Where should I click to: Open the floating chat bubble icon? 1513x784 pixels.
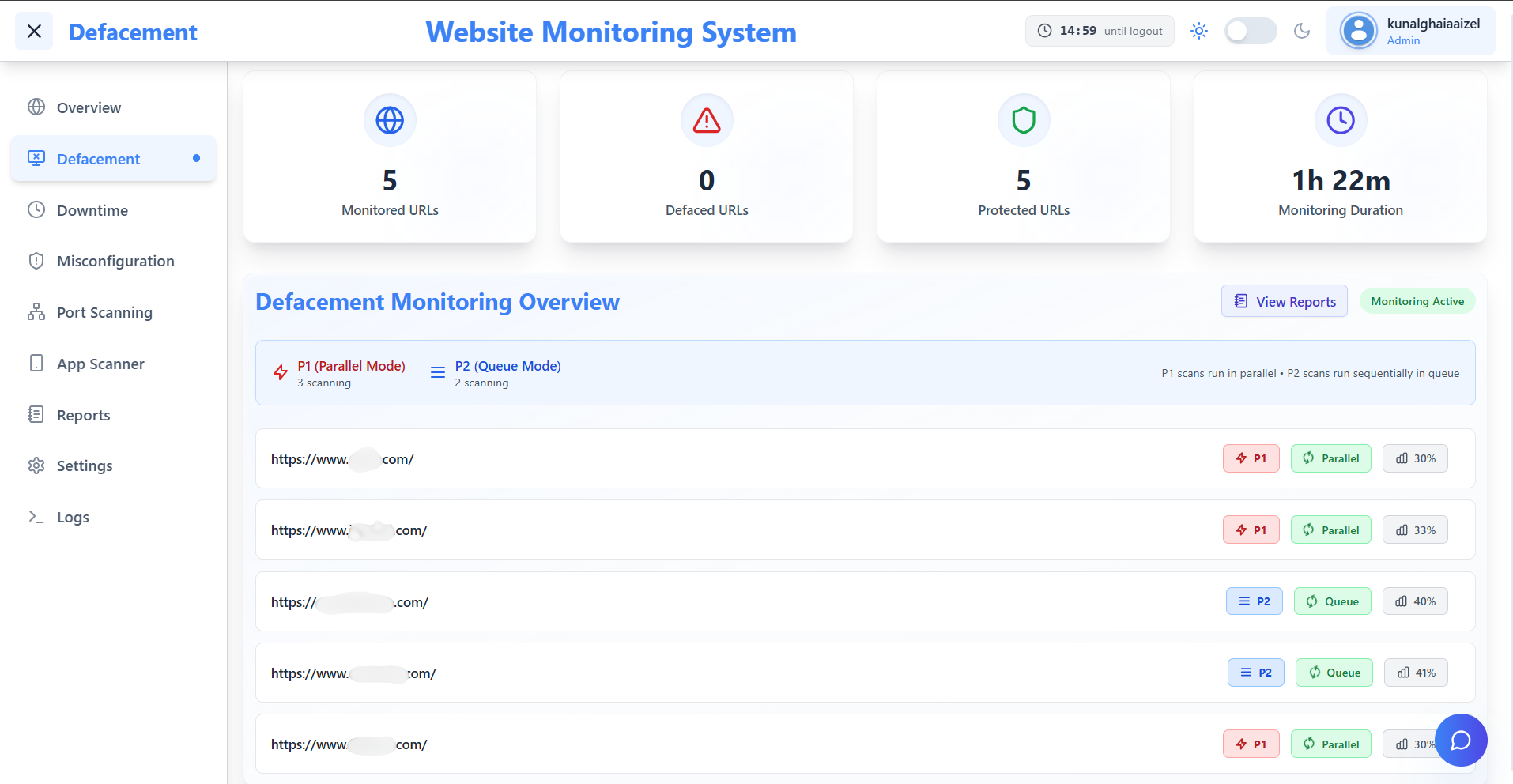1460,740
